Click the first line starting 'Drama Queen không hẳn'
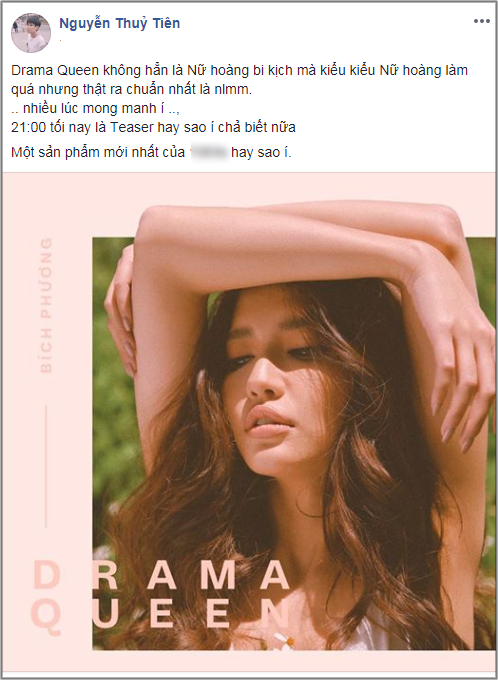 [x=239, y=69]
